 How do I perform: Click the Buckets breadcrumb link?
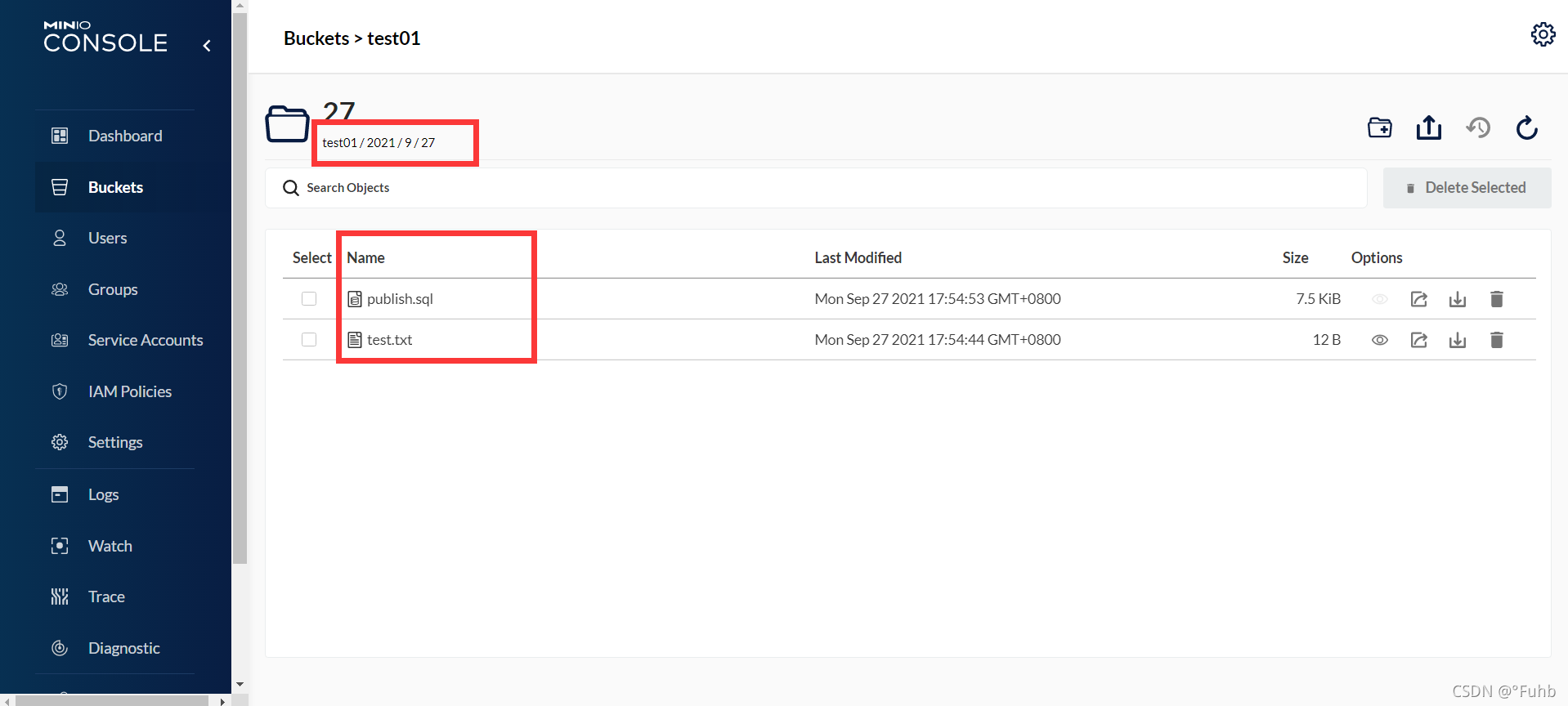pyautogui.click(x=316, y=38)
